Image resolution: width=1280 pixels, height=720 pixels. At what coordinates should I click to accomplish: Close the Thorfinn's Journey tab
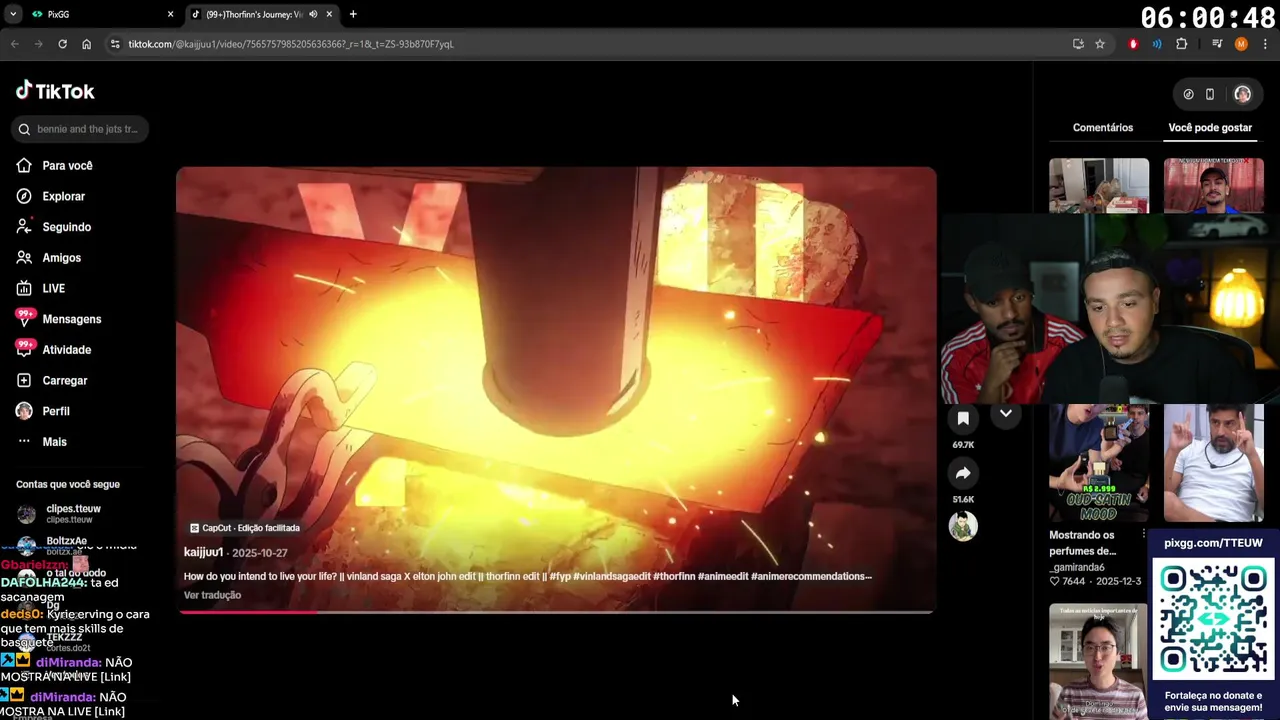pos(329,14)
